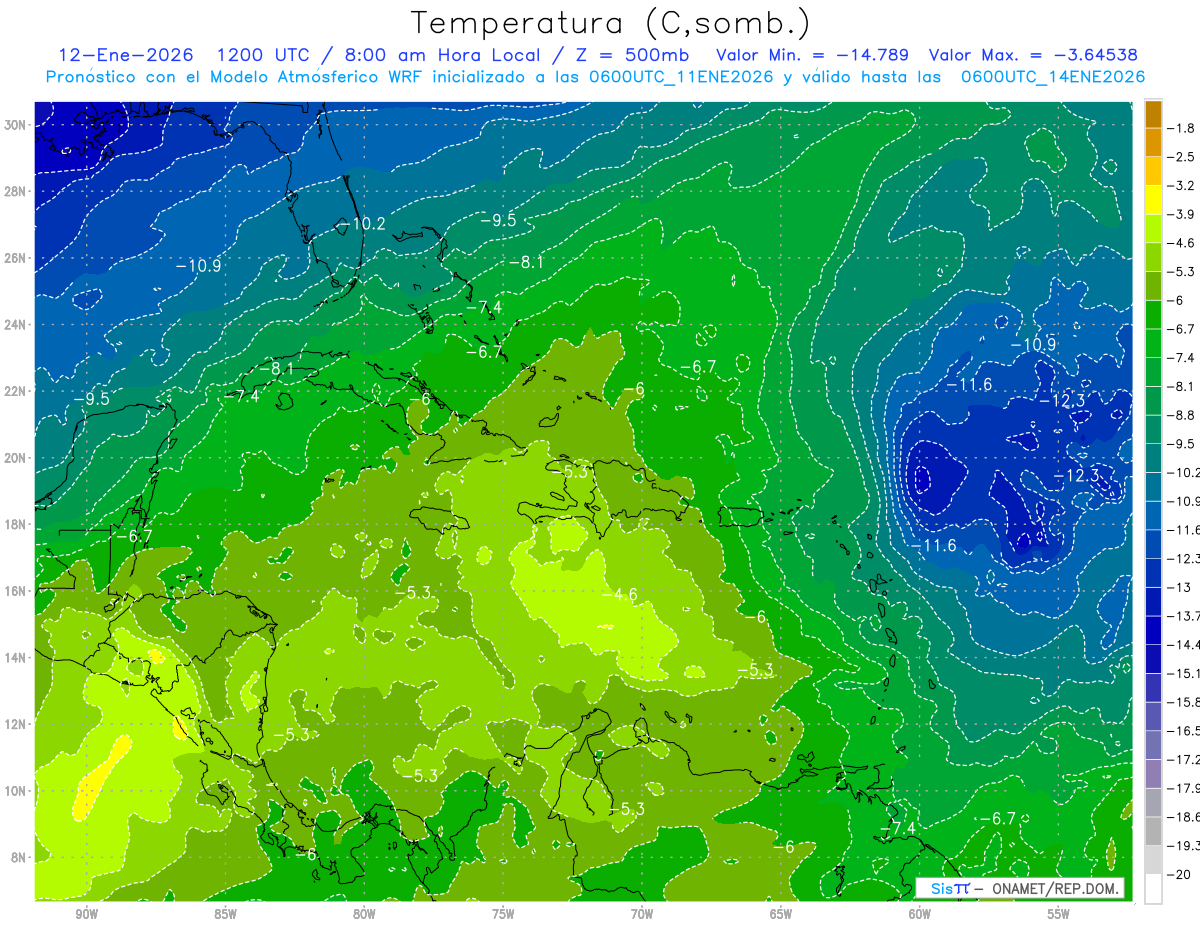The height and width of the screenshot is (927, 1200).
Task: Click the "65W" longitude axis label
Action: [x=781, y=914]
